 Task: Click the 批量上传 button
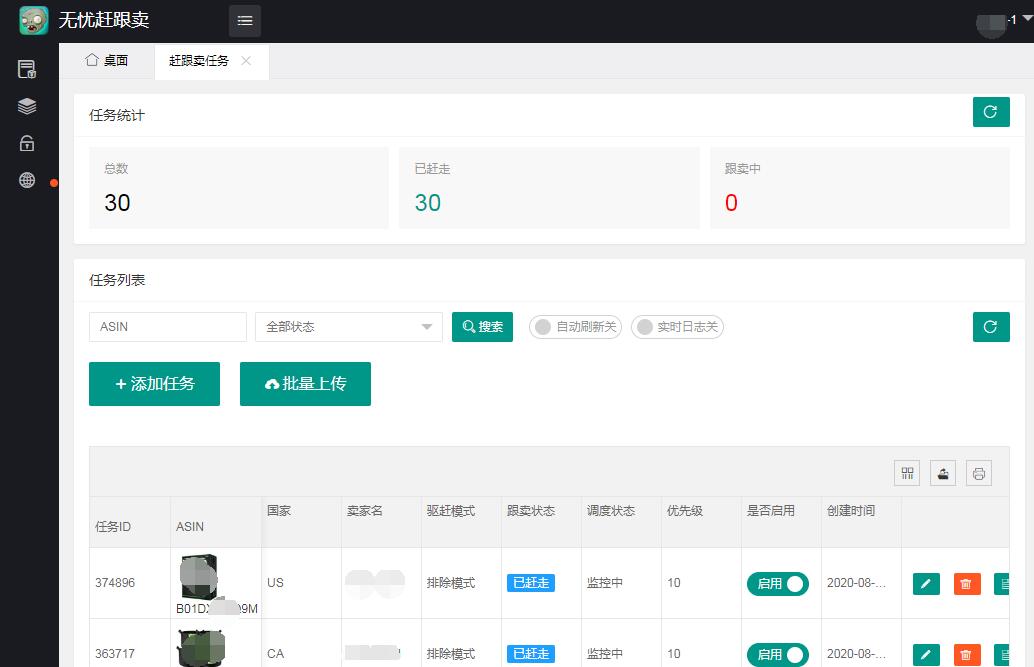[305, 384]
